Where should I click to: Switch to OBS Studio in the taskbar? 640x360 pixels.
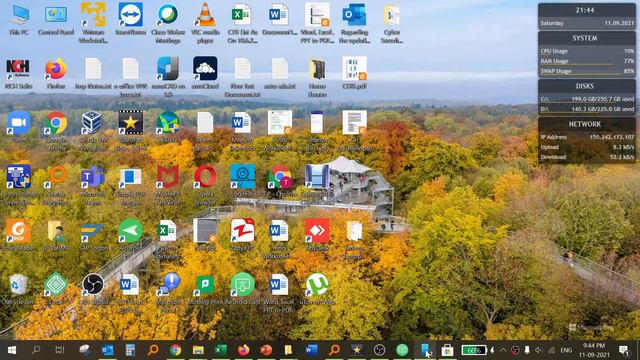click(x=379, y=350)
